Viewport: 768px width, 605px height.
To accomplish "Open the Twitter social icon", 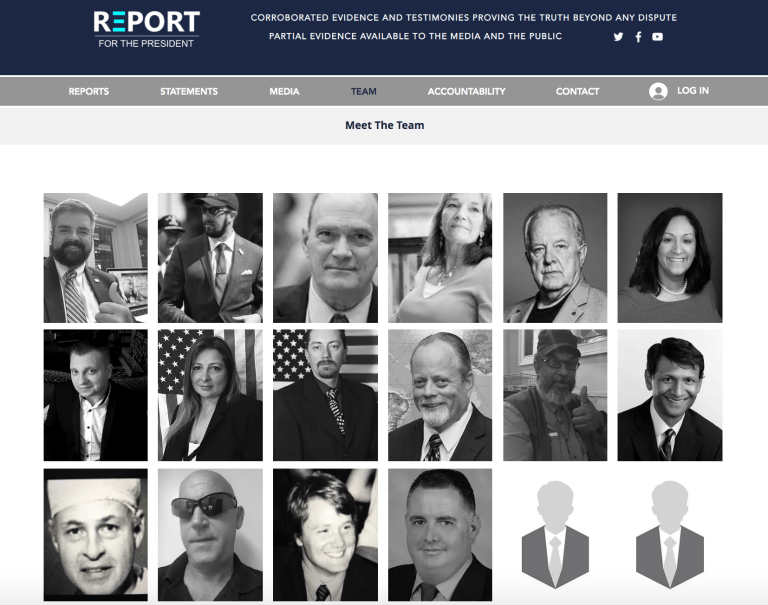I will click(x=618, y=37).
